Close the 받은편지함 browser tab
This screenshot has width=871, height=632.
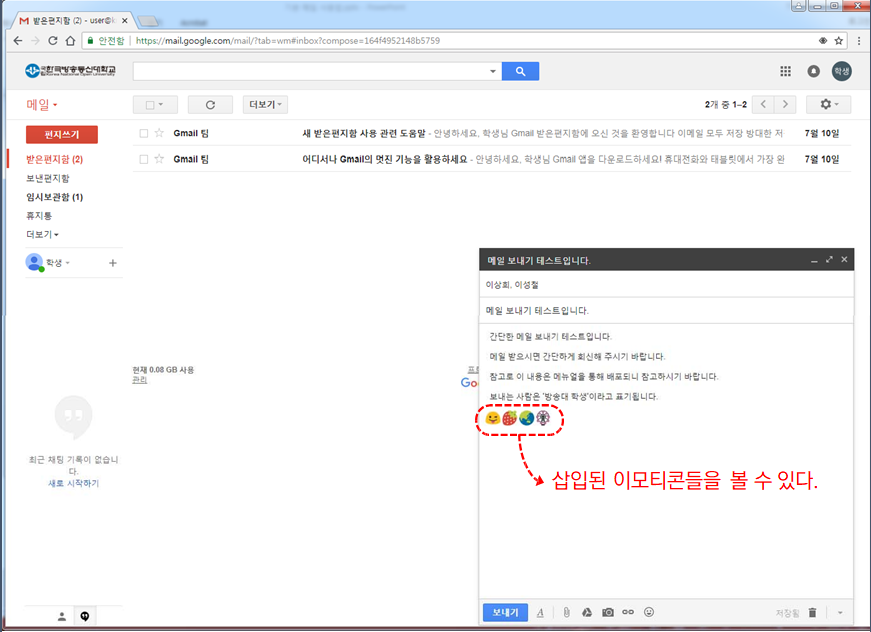[124, 21]
